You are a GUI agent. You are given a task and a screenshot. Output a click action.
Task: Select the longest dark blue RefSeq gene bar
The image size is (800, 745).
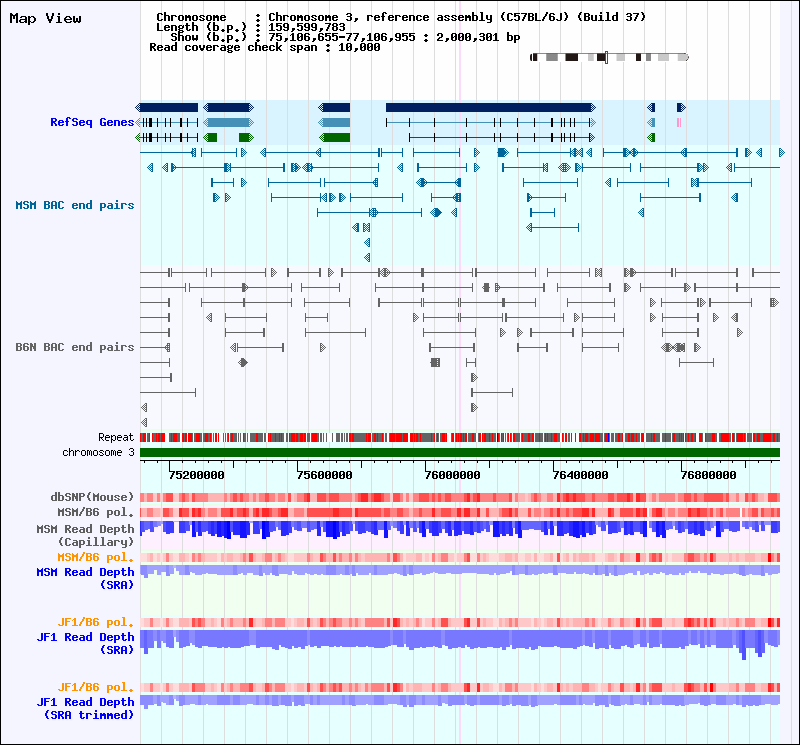click(490, 108)
